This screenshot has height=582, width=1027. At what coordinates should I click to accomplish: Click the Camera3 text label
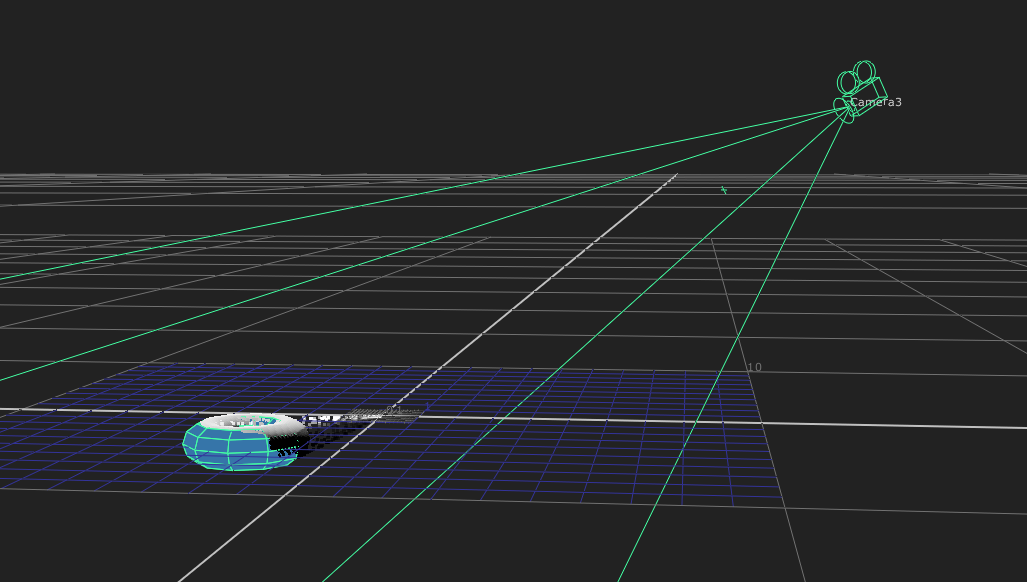[x=876, y=102]
